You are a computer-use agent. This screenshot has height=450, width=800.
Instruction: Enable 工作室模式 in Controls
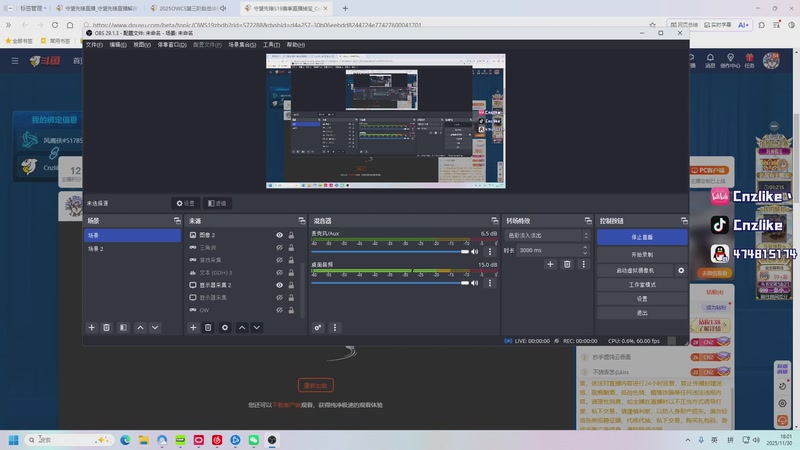coord(642,285)
